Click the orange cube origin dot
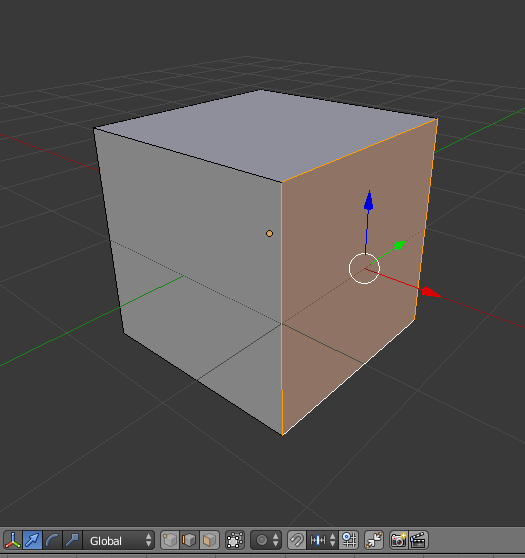The width and height of the screenshot is (525, 558). (x=269, y=233)
